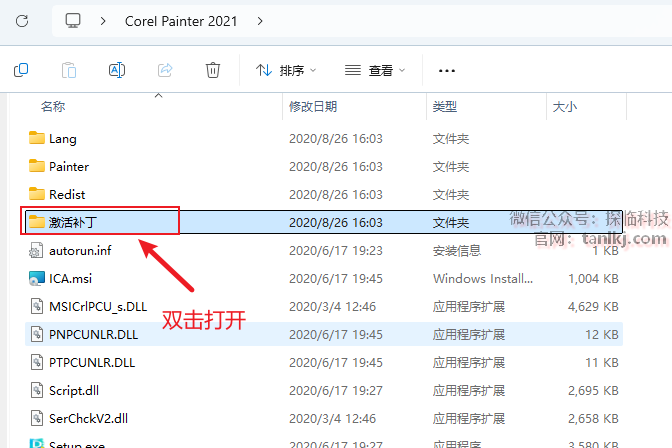Click the Script.dll file icon
This screenshot has height=448, width=672.
[37, 391]
